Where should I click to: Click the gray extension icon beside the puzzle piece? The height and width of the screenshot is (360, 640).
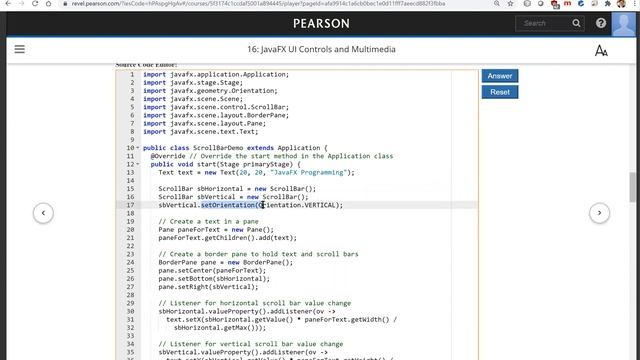pyautogui.click(x=594, y=4)
